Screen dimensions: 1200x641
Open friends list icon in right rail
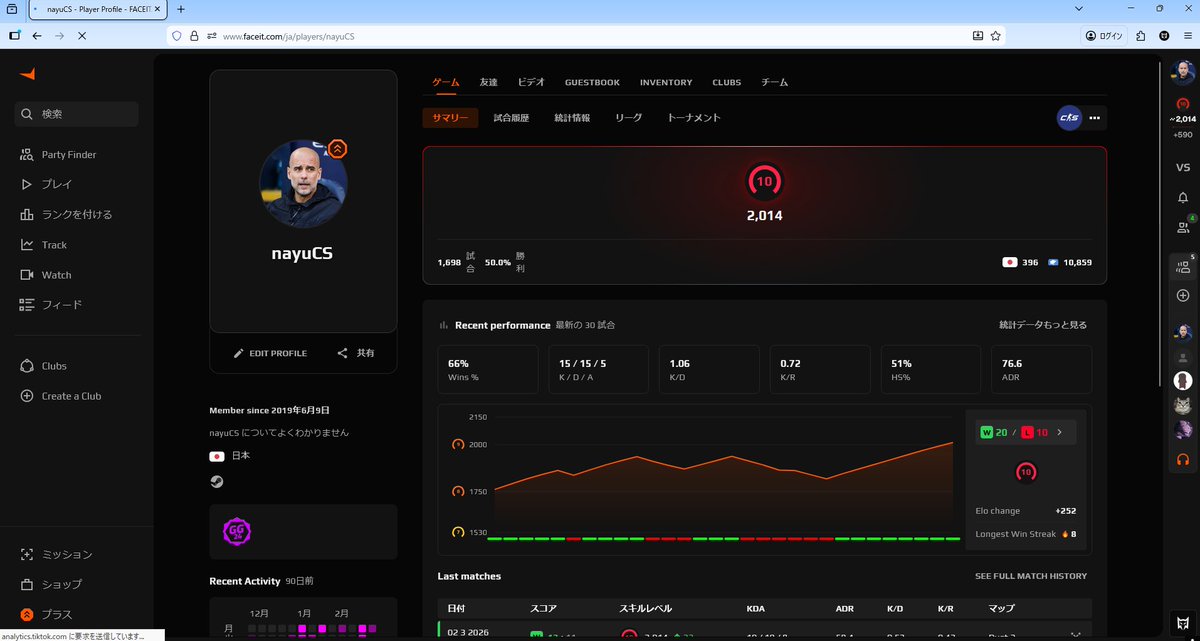click(1183, 227)
